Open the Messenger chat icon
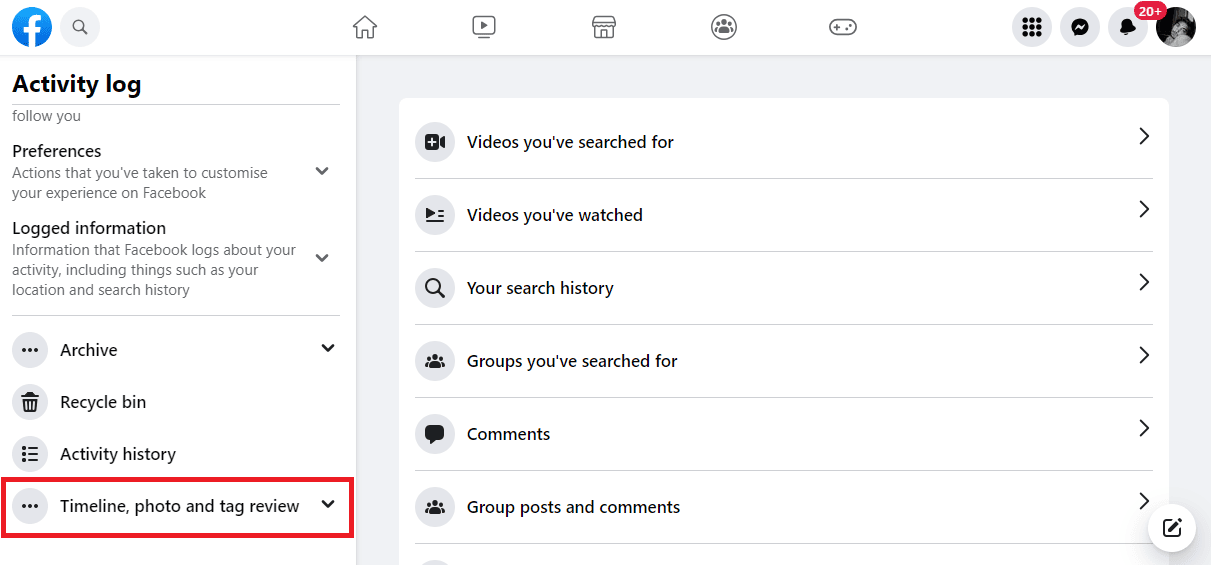1211x565 pixels. [x=1080, y=27]
